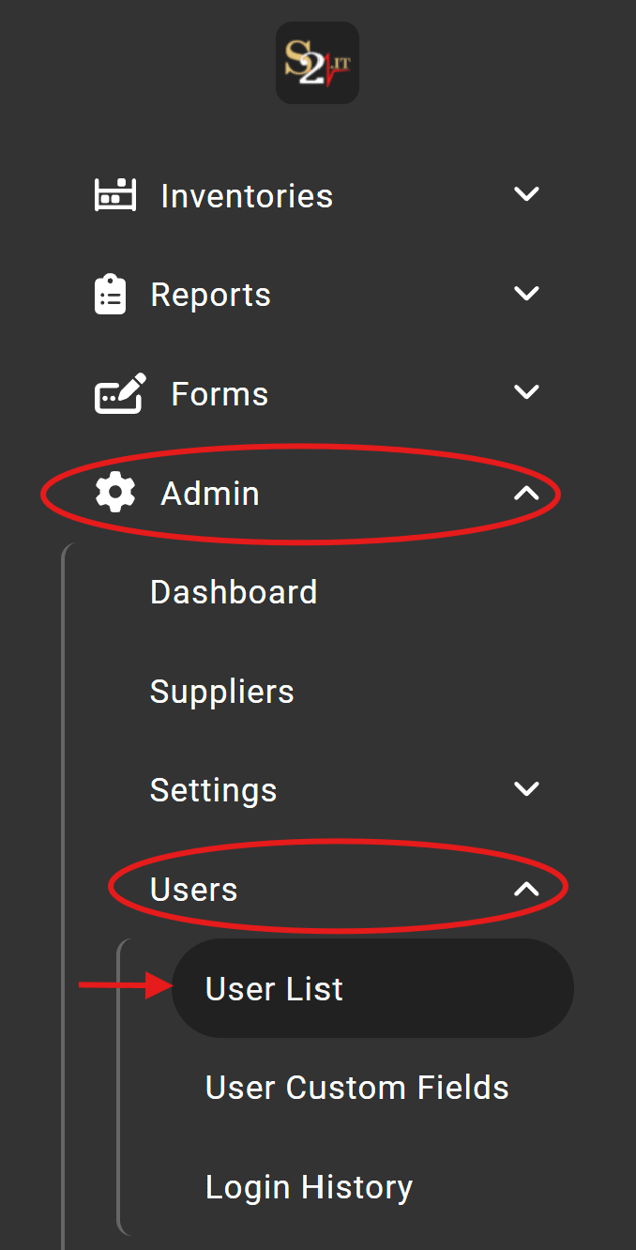Expand the Inventories section
The width and height of the screenshot is (636, 1250).
(x=527, y=195)
